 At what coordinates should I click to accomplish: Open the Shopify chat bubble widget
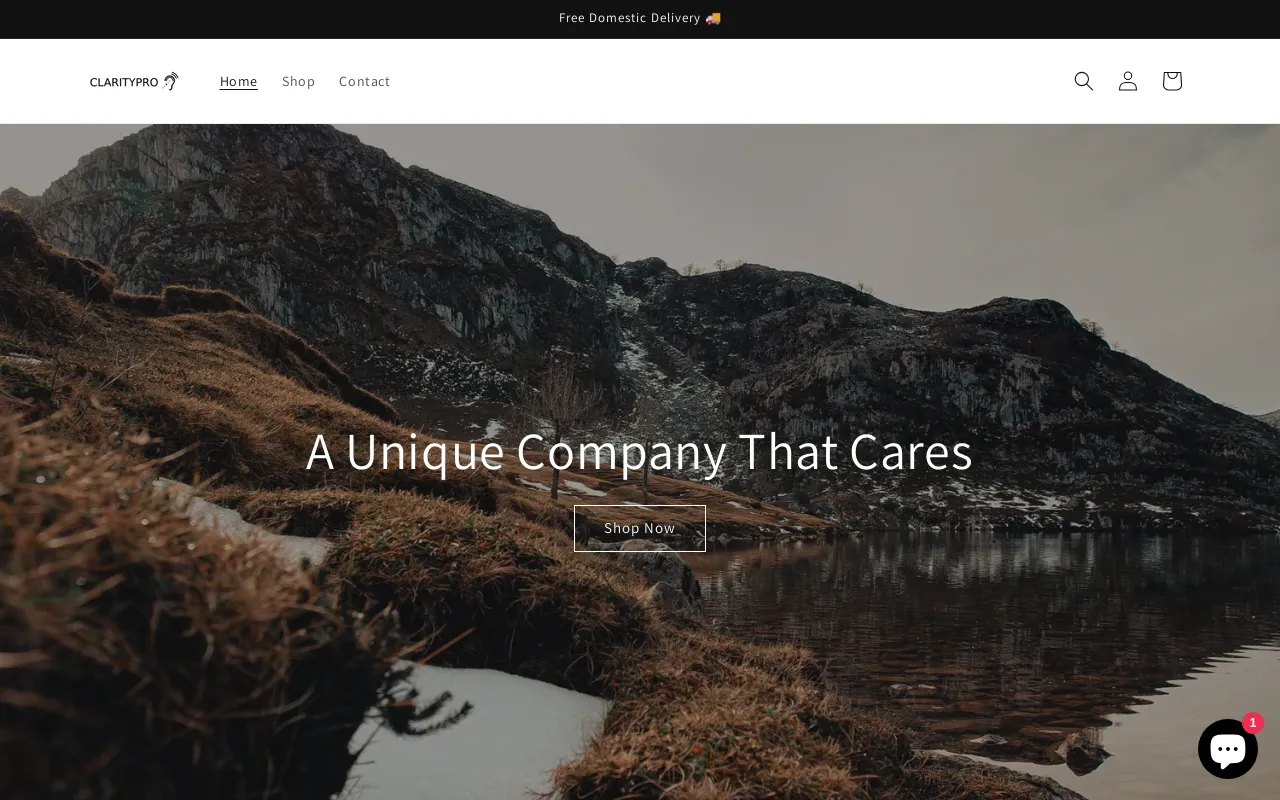[1228, 749]
